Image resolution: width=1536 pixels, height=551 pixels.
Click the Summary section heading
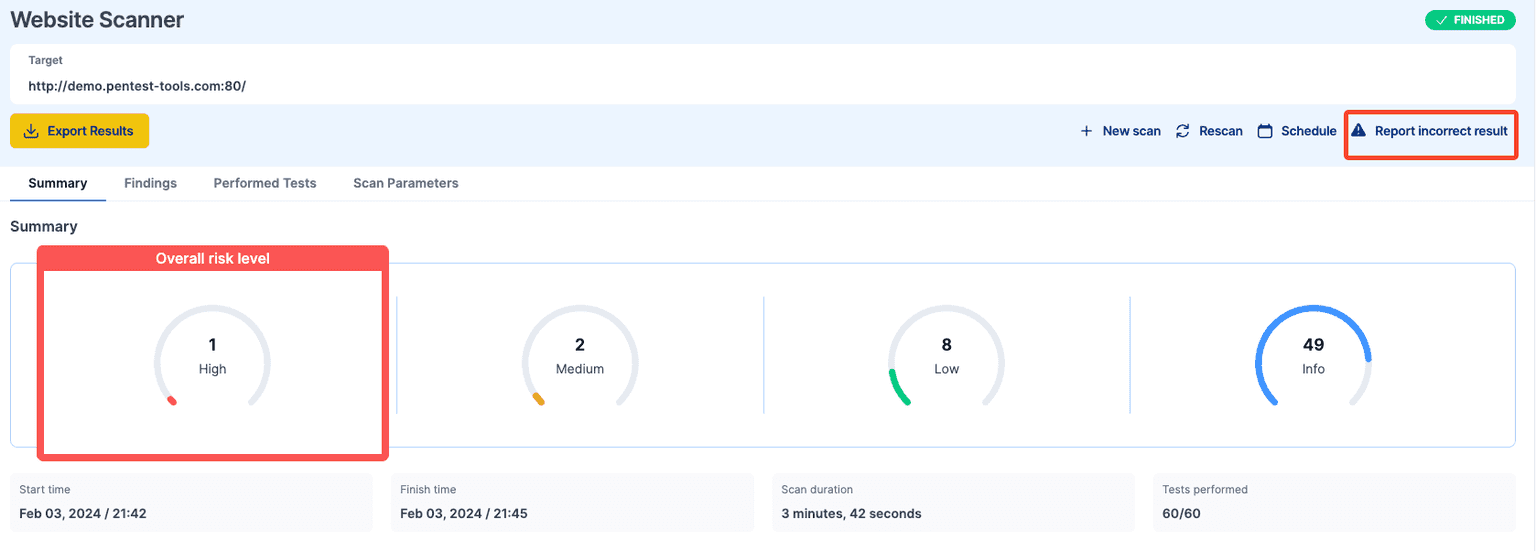[x=44, y=226]
